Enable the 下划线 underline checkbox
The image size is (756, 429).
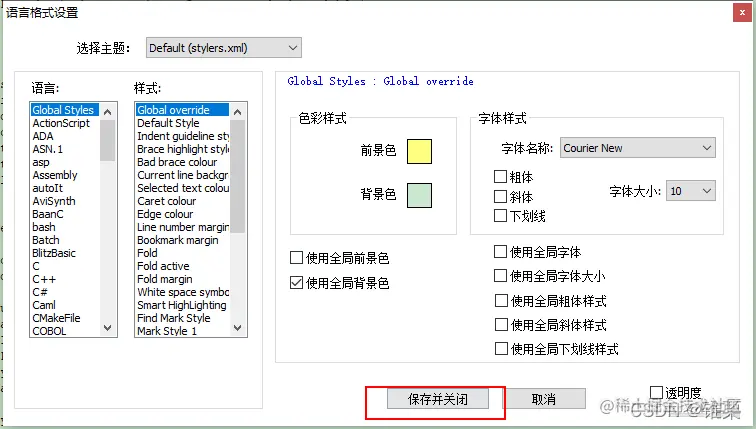click(x=500, y=215)
